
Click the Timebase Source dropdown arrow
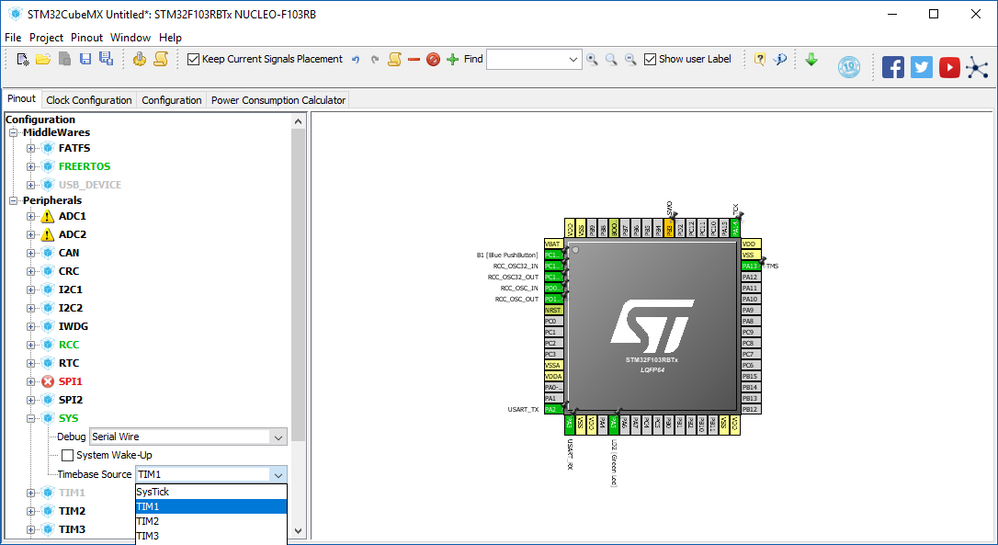point(278,474)
